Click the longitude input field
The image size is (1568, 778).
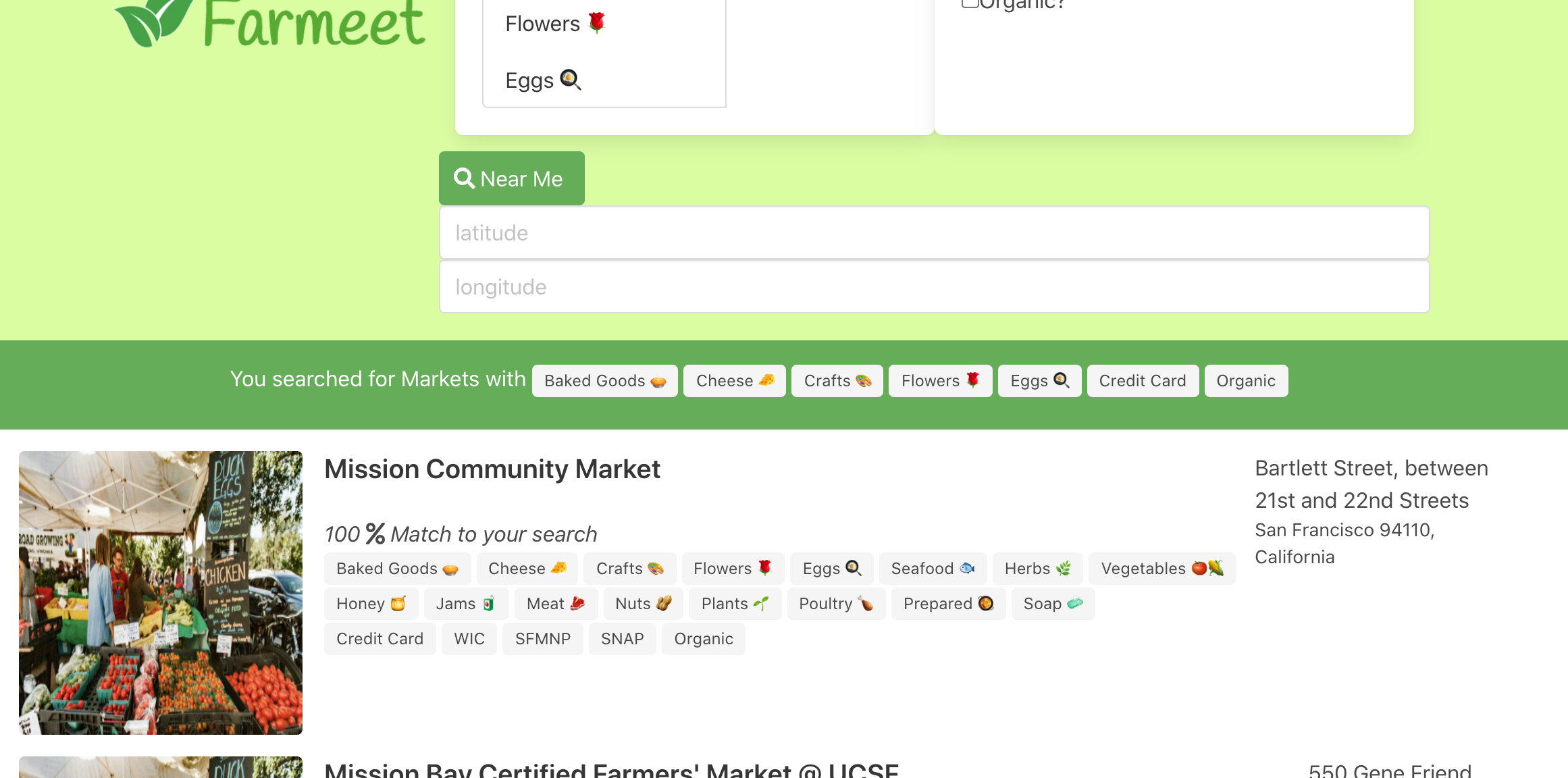pyautogui.click(x=934, y=287)
